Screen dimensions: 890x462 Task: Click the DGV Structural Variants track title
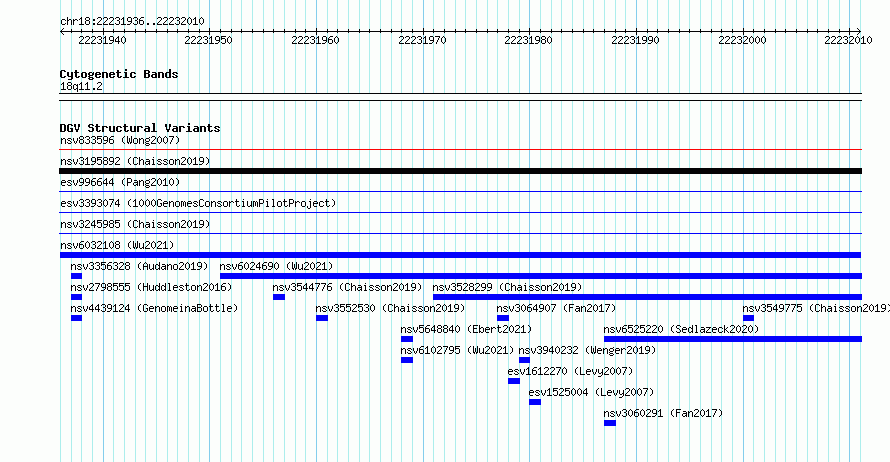pyautogui.click(x=140, y=128)
